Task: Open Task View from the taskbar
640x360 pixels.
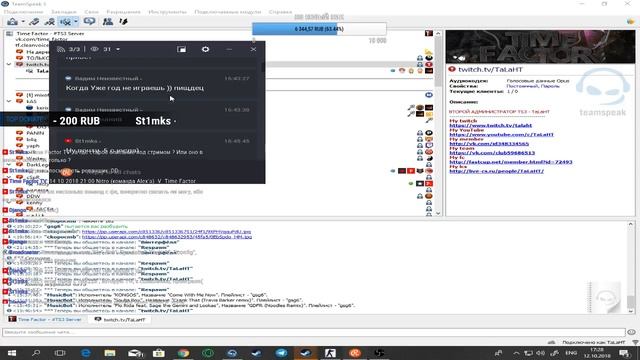Action: [60, 353]
